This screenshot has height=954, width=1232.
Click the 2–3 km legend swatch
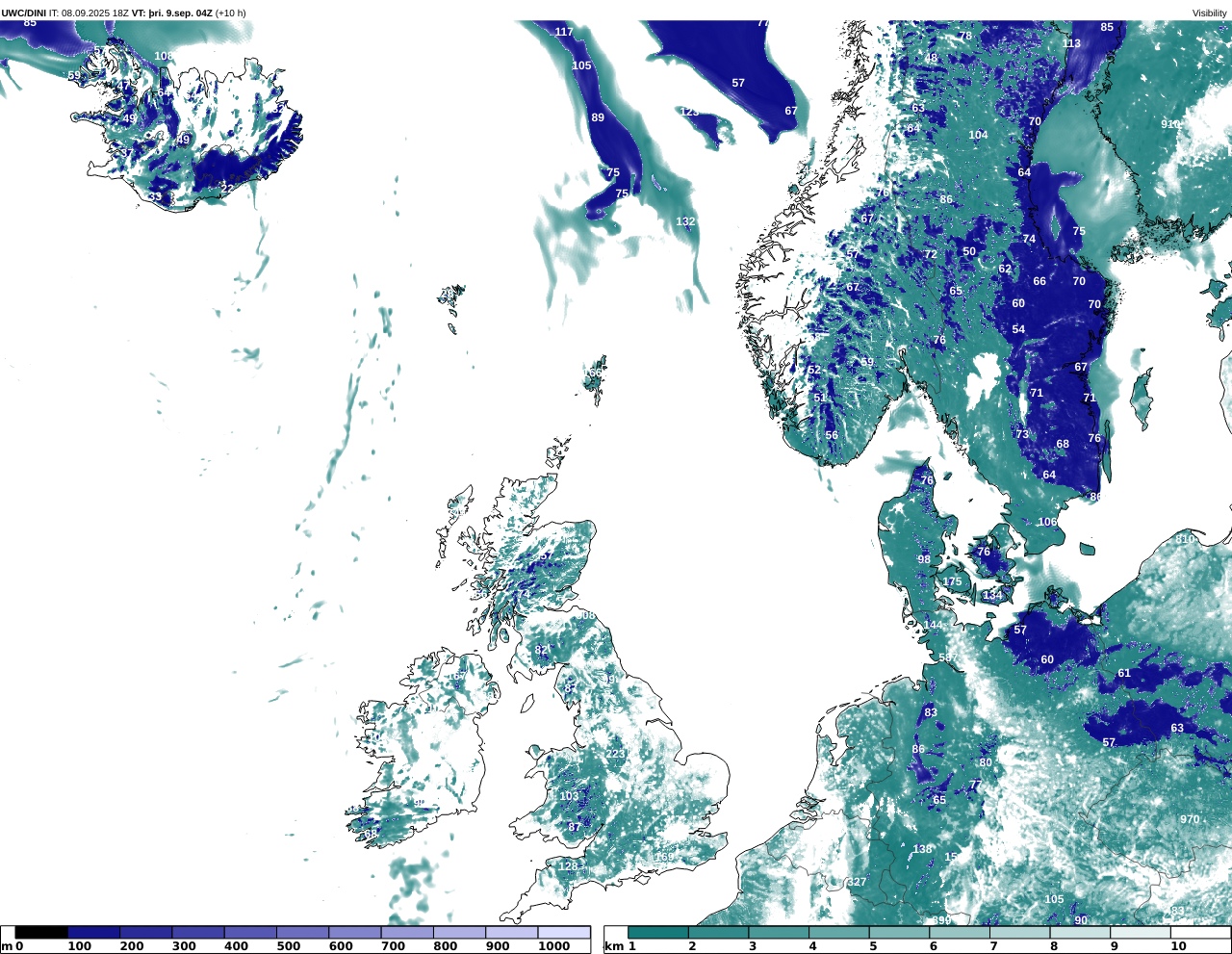[718, 932]
